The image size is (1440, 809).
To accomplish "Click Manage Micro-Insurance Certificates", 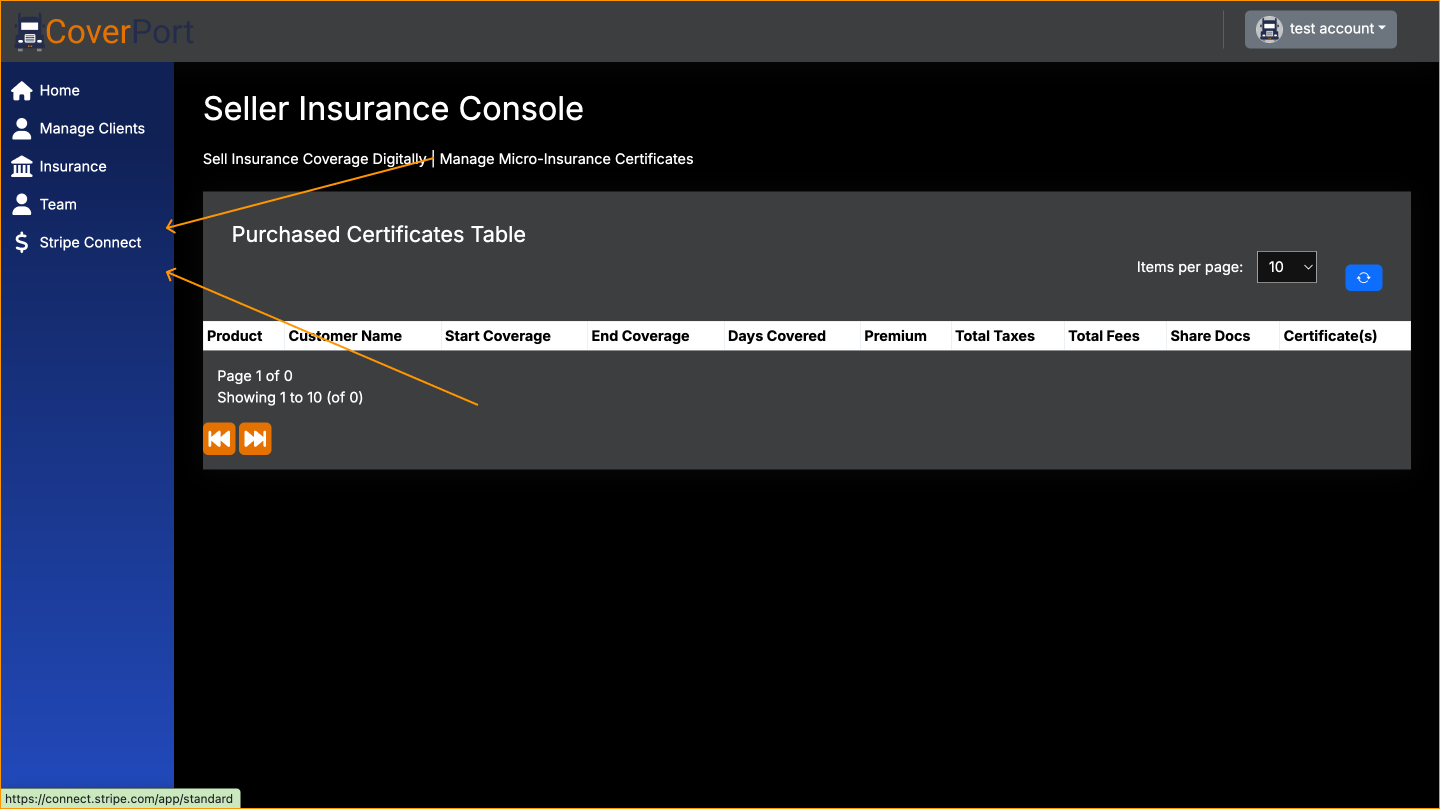I will [566, 158].
